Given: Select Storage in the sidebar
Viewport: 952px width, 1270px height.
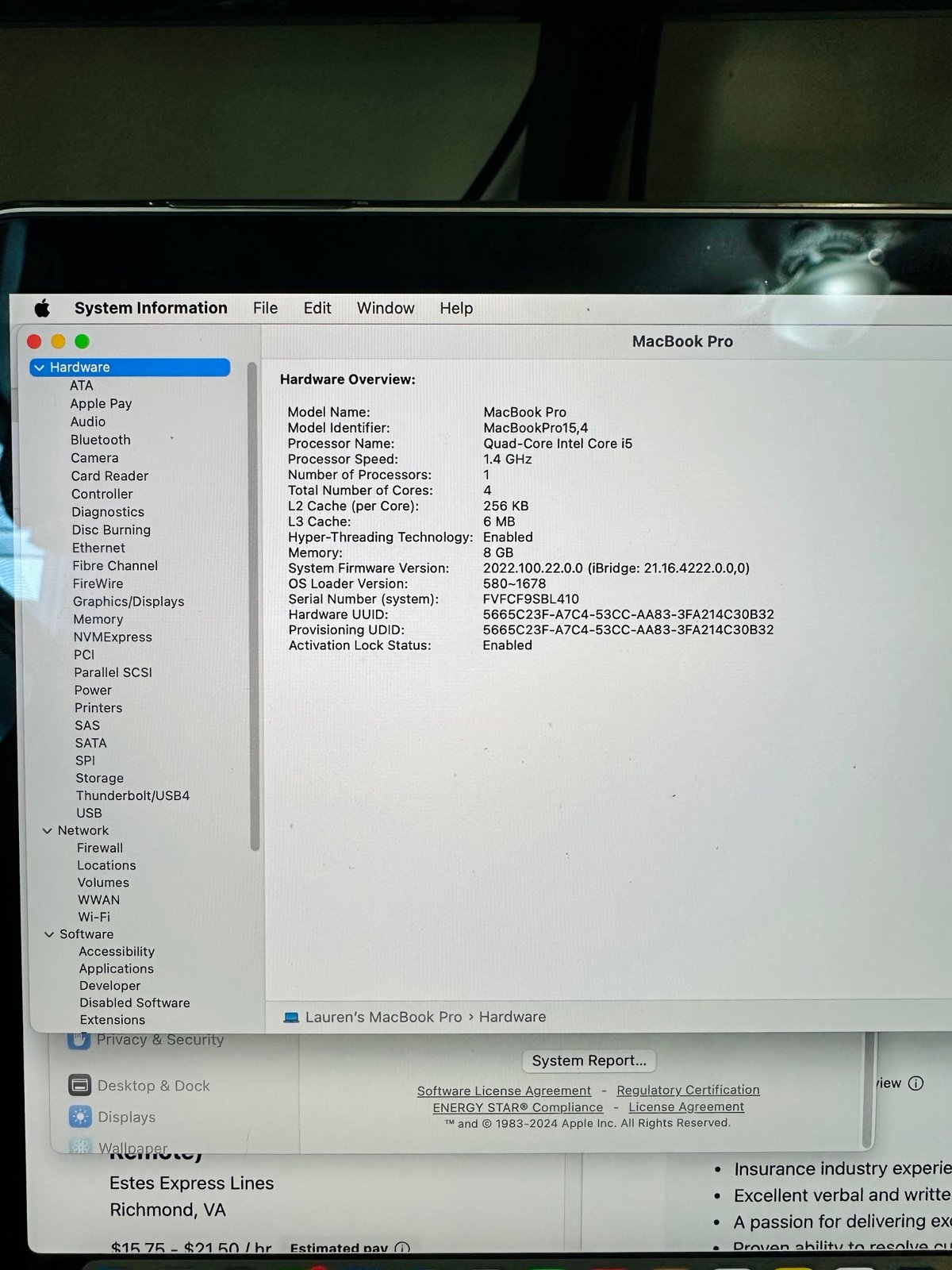Looking at the screenshot, I should 99,778.
